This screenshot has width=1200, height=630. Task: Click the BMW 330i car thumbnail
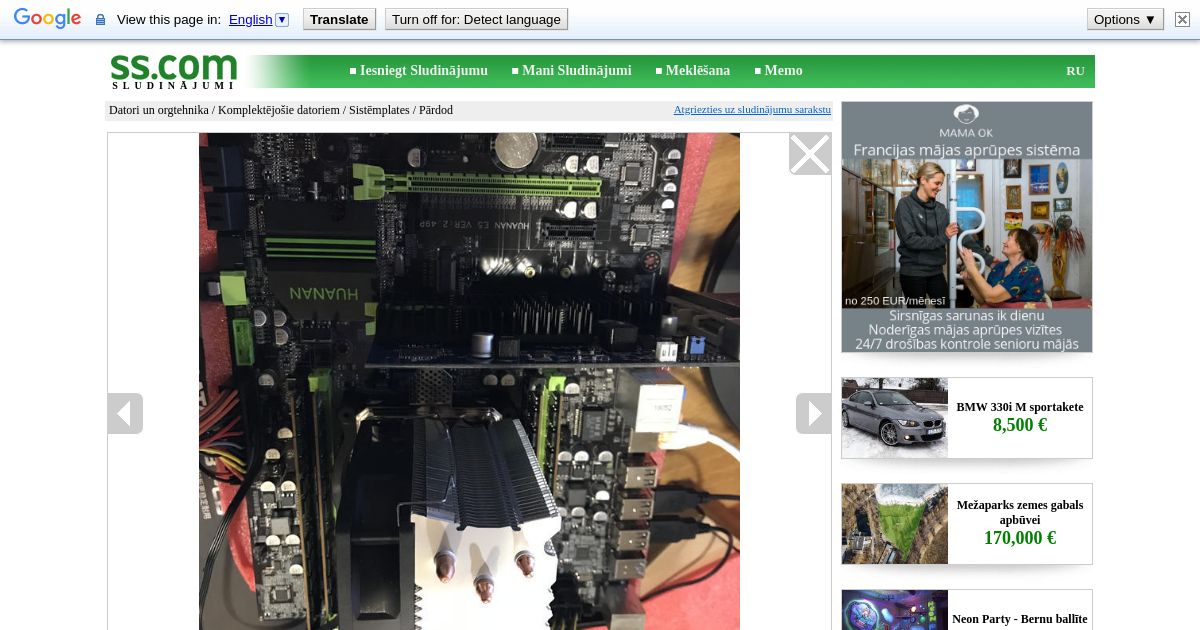[x=895, y=418]
